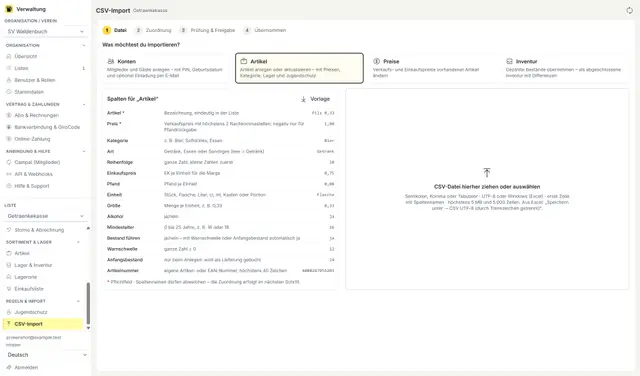Image resolution: width=640 pixels, height=376 pixels.
Task: Open Stammdaten via its icon
Action: [x=9, y=92]
